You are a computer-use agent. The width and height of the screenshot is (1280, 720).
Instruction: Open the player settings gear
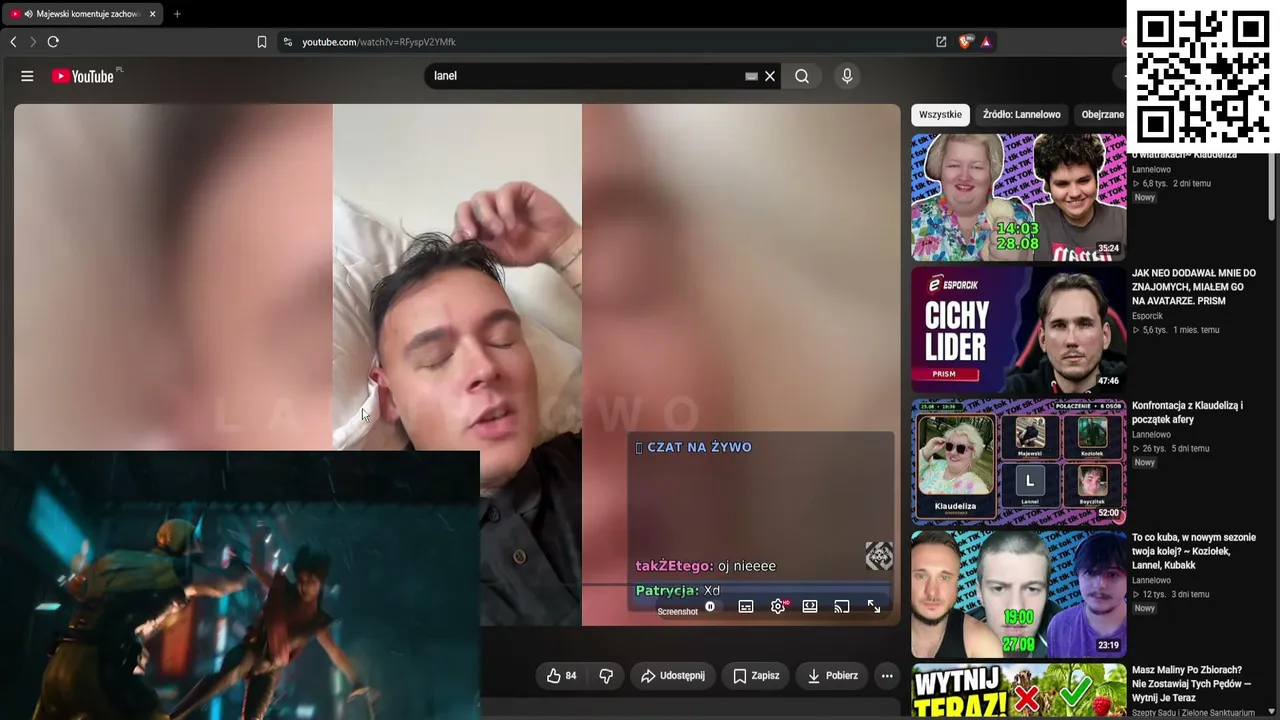pos(778,607)
